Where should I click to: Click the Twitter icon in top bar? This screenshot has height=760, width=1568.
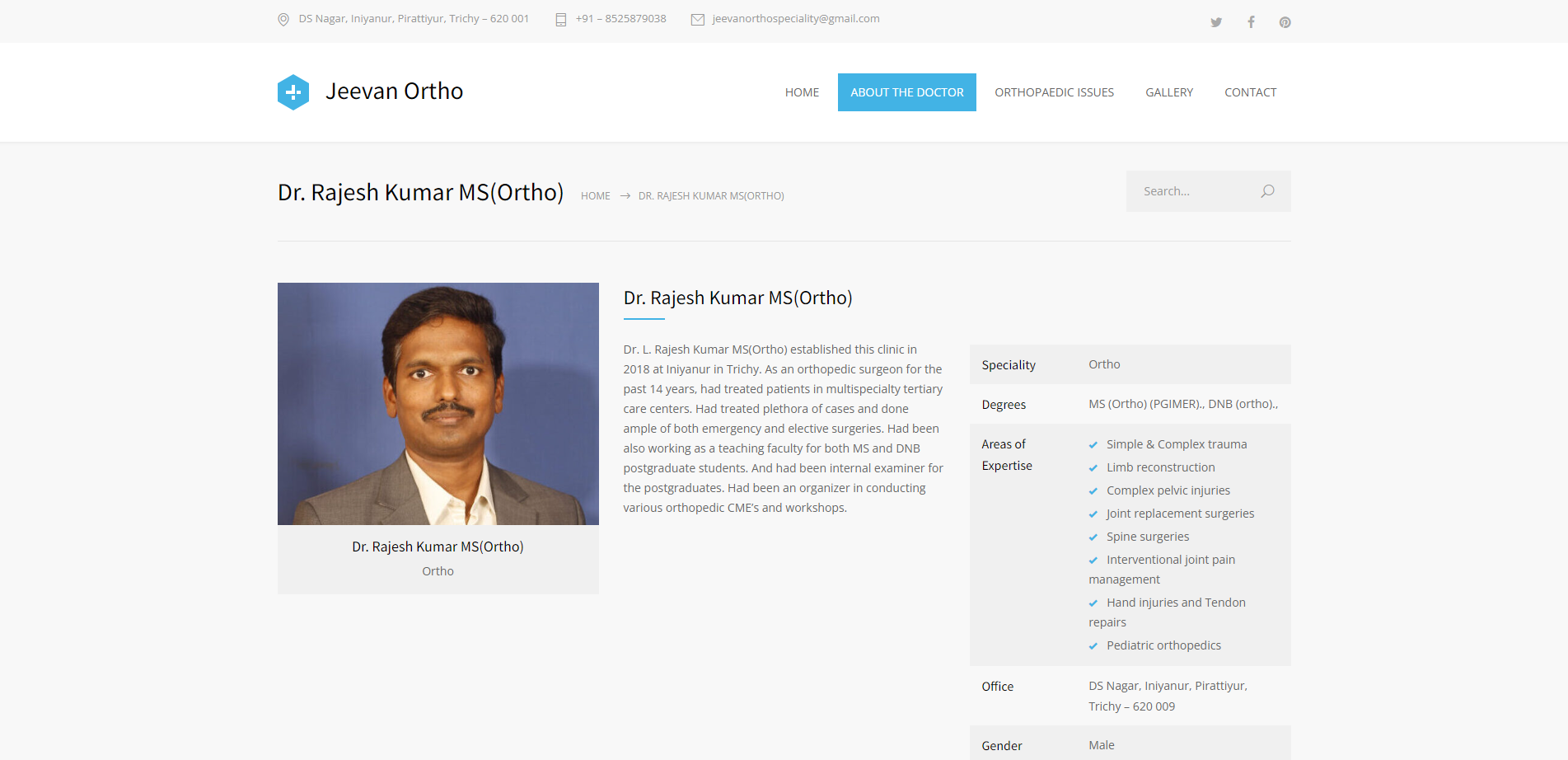click(1215, 22)
